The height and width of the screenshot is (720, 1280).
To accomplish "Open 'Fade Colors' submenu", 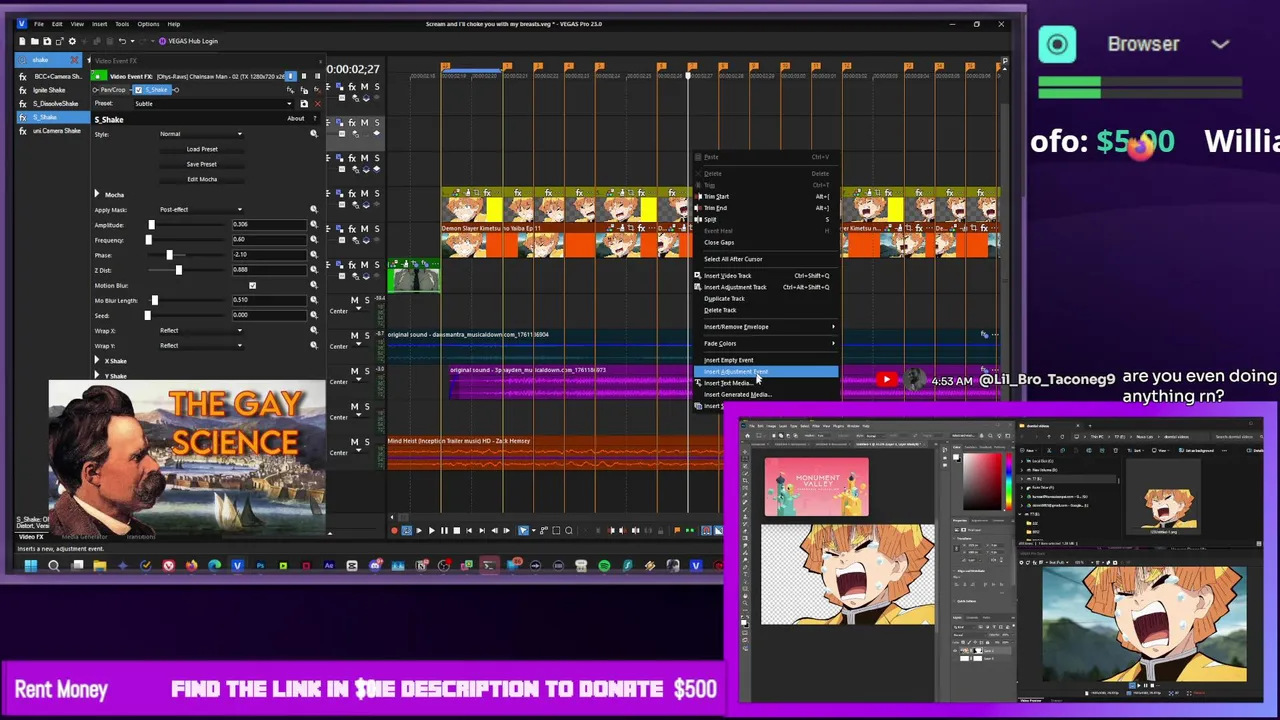I will [x=767, y=344].
